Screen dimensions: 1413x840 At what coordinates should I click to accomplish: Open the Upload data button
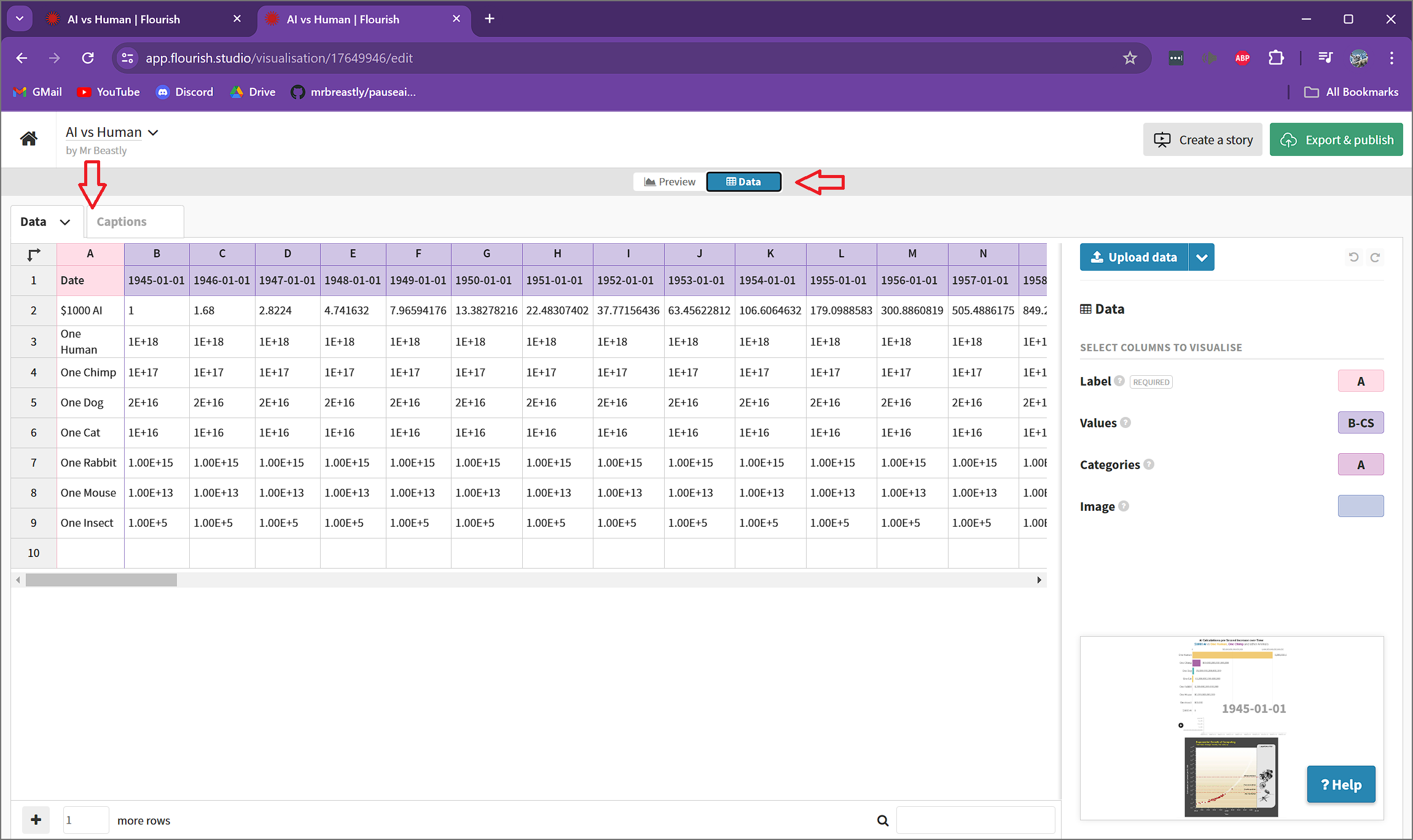point(1133,257)
